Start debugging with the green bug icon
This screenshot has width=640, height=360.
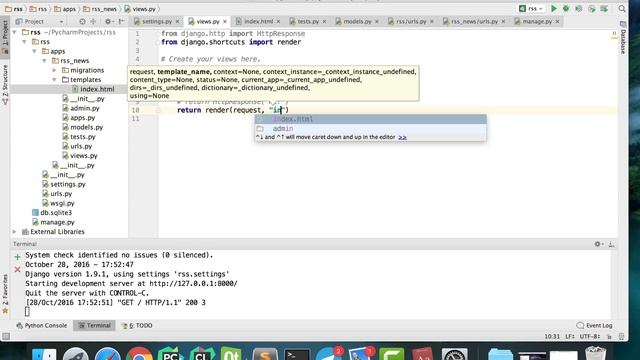(x=566, y=9)
